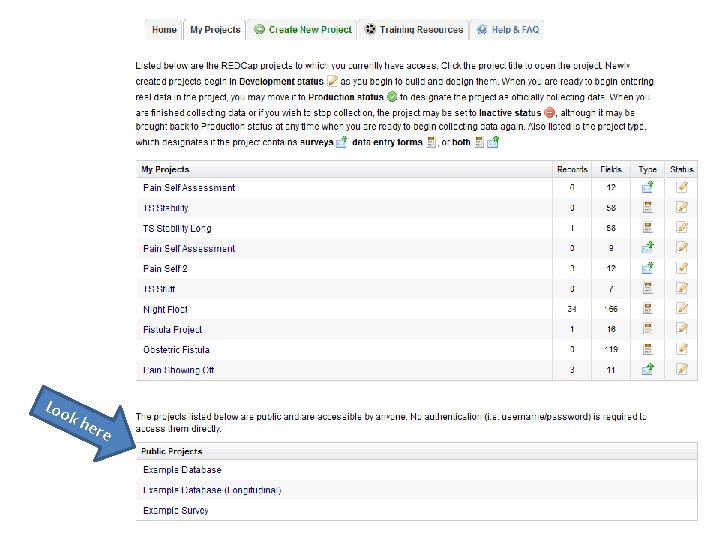Click the Fields column header
This screenshot has height=540, width=720.
[x=611, y=169]
